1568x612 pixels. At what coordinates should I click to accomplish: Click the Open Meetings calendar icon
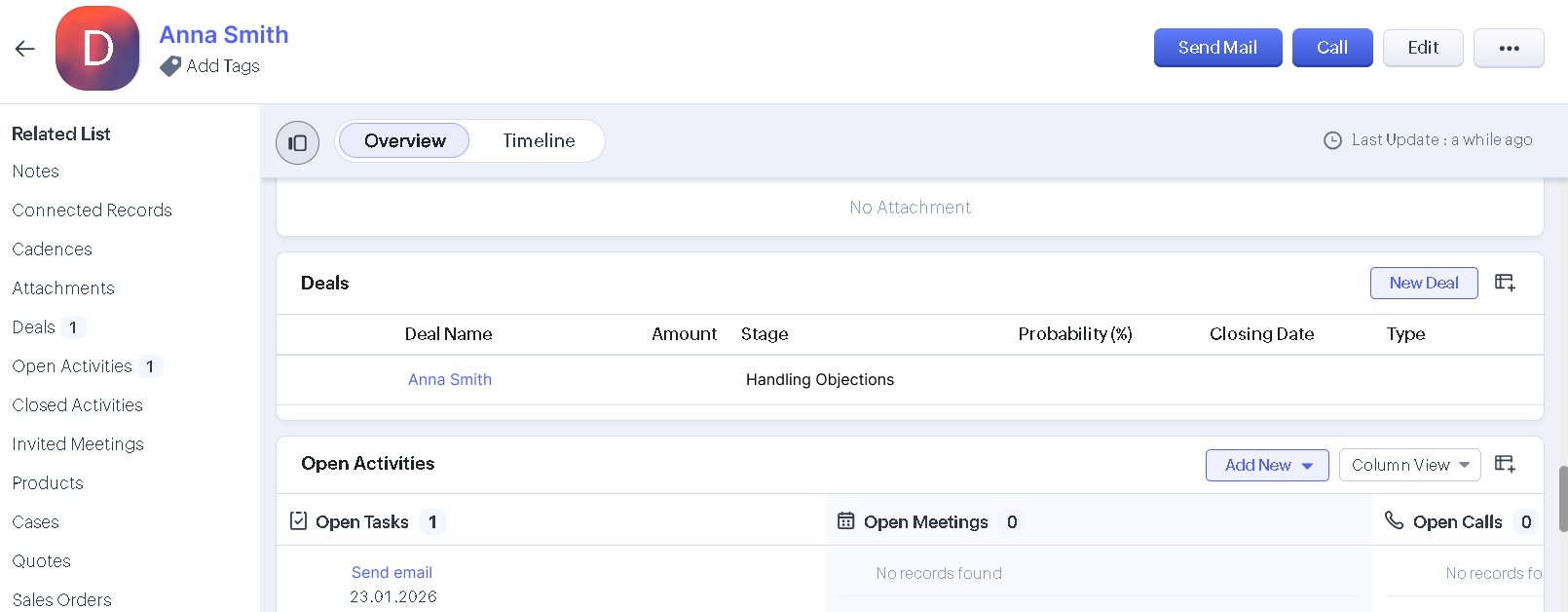click(845, 521)
